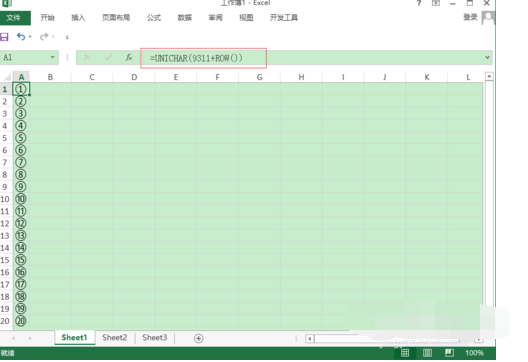Image resolution: width=528 pixels, height=362 pixels.
Task: Open the Name Box dropdown arrow
Action: (53, 57)
